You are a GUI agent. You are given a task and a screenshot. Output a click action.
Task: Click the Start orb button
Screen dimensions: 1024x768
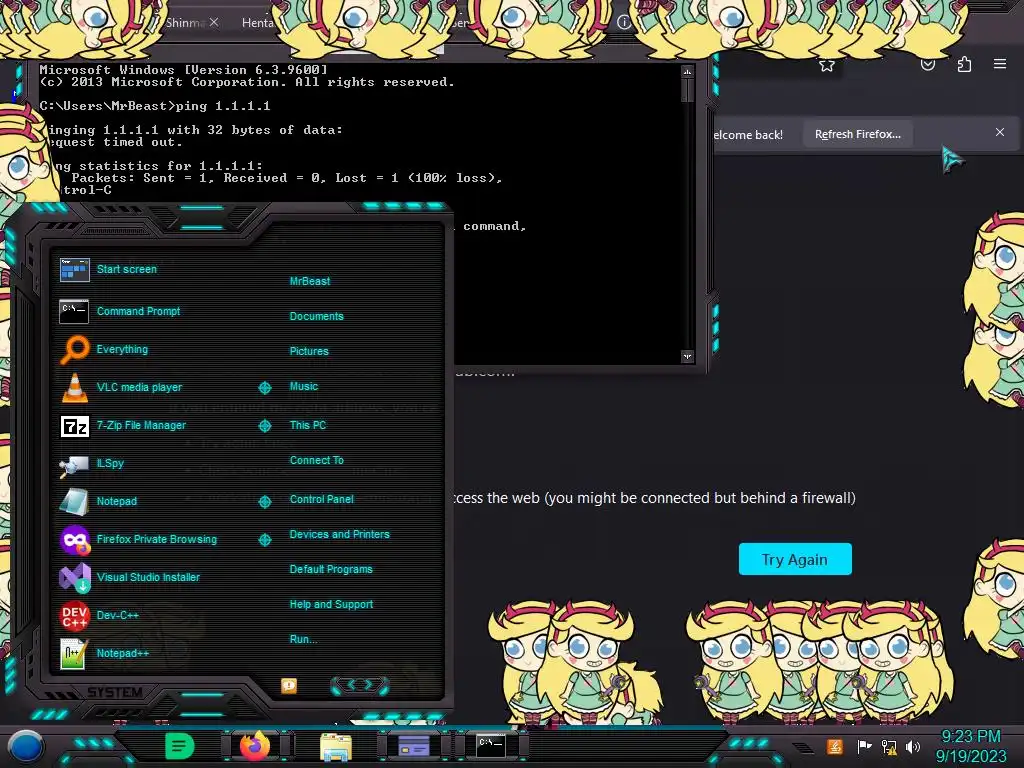tap(25, 746)
